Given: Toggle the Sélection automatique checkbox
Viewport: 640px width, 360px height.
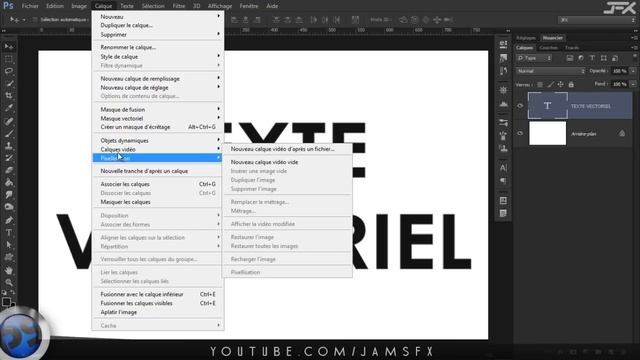Looking at the screenshot, I should [x=35, y=20].
